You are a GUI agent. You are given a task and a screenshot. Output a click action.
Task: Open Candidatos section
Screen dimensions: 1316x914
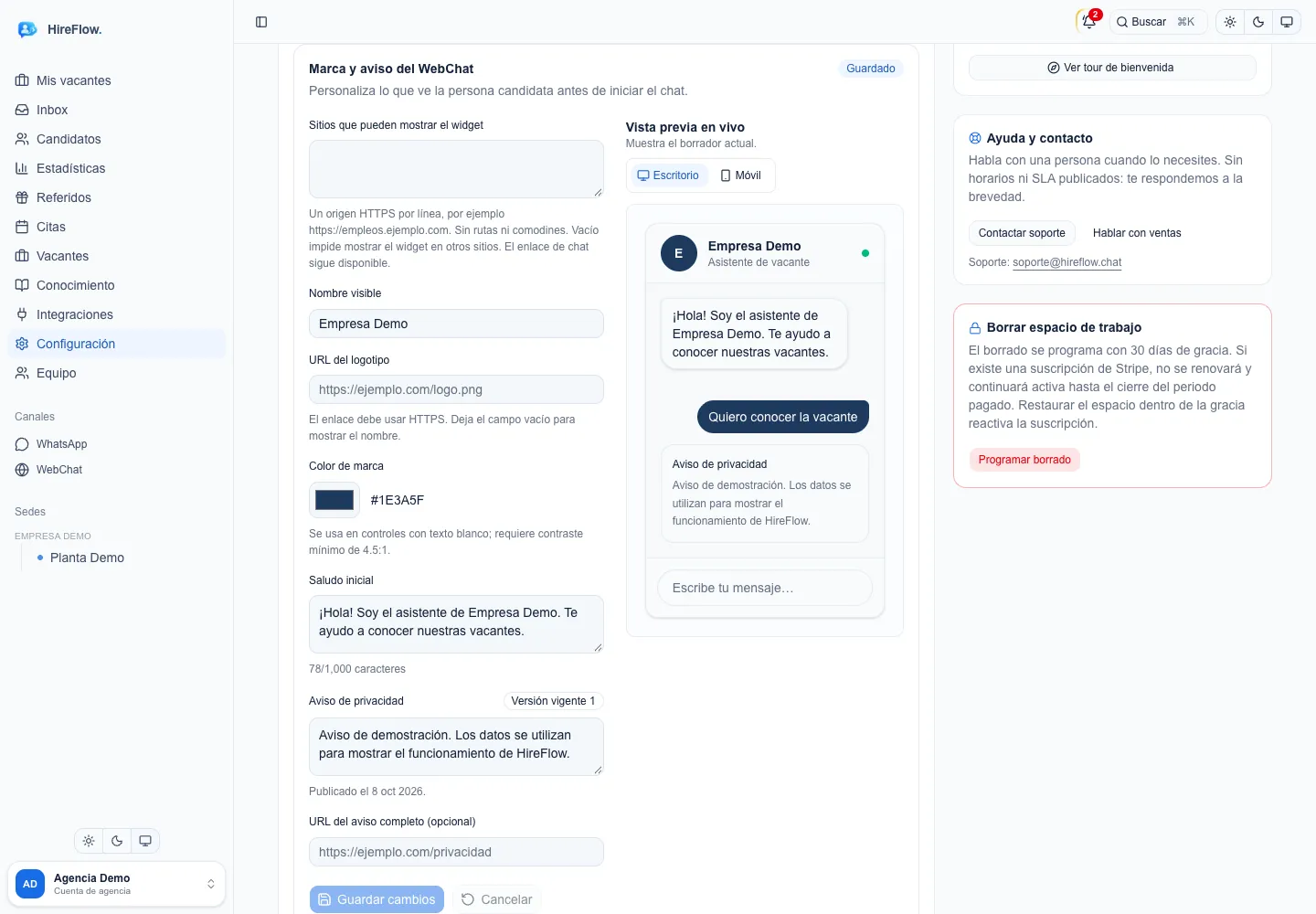click(116, 139)
